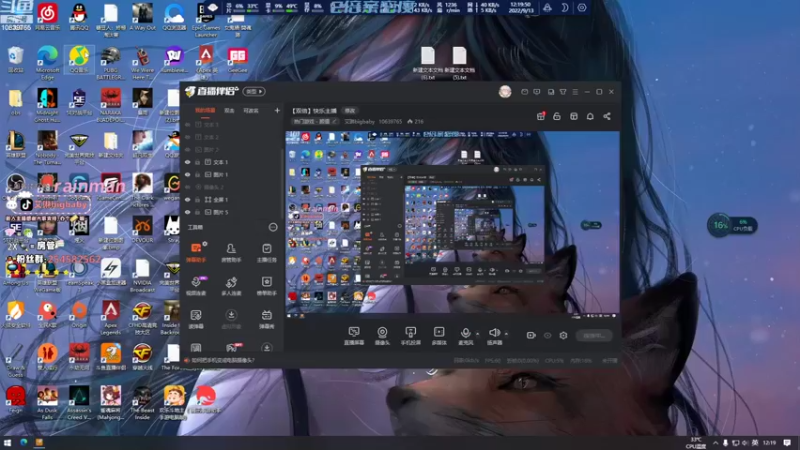This screenshot has width=800, height=450.
Task: Open the 多人连麦 tool
Action: 231,286
